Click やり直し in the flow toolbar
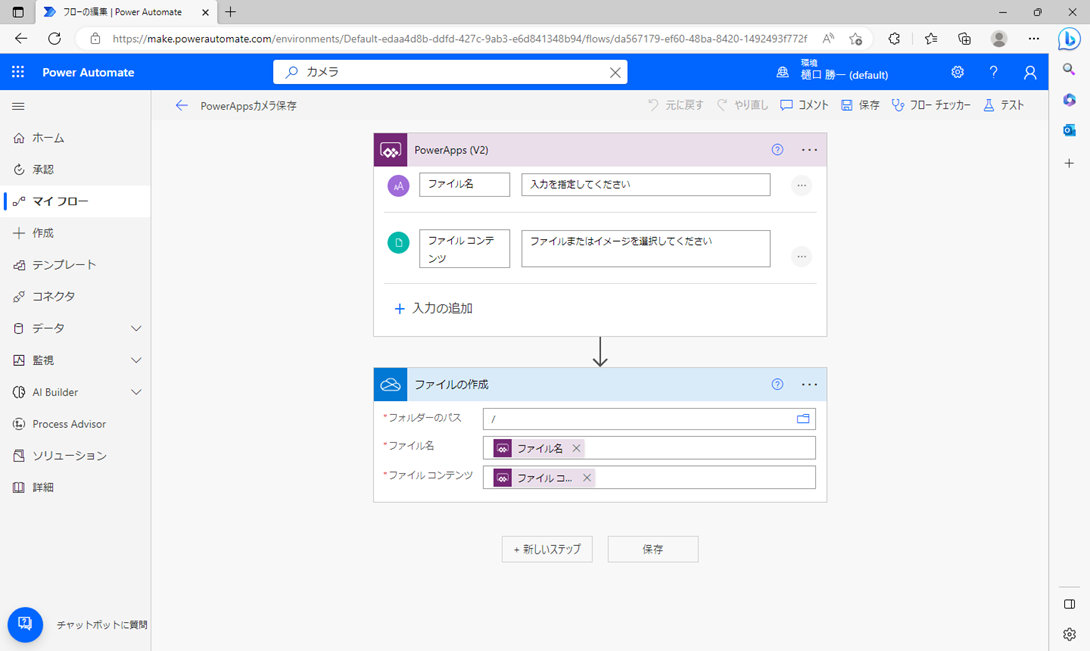 (742, 105)
